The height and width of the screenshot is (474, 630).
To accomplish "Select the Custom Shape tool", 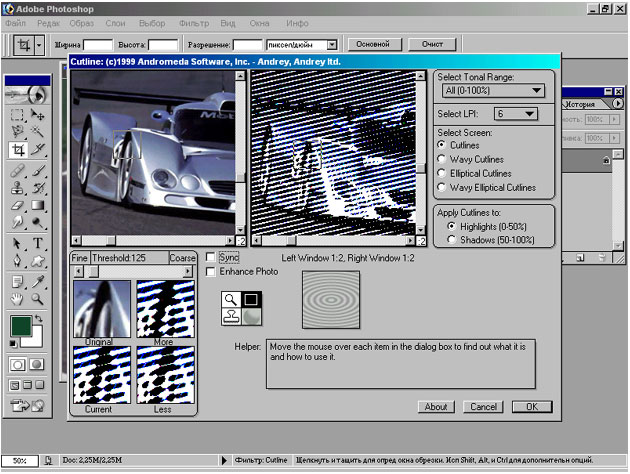I will pos(37,261).
